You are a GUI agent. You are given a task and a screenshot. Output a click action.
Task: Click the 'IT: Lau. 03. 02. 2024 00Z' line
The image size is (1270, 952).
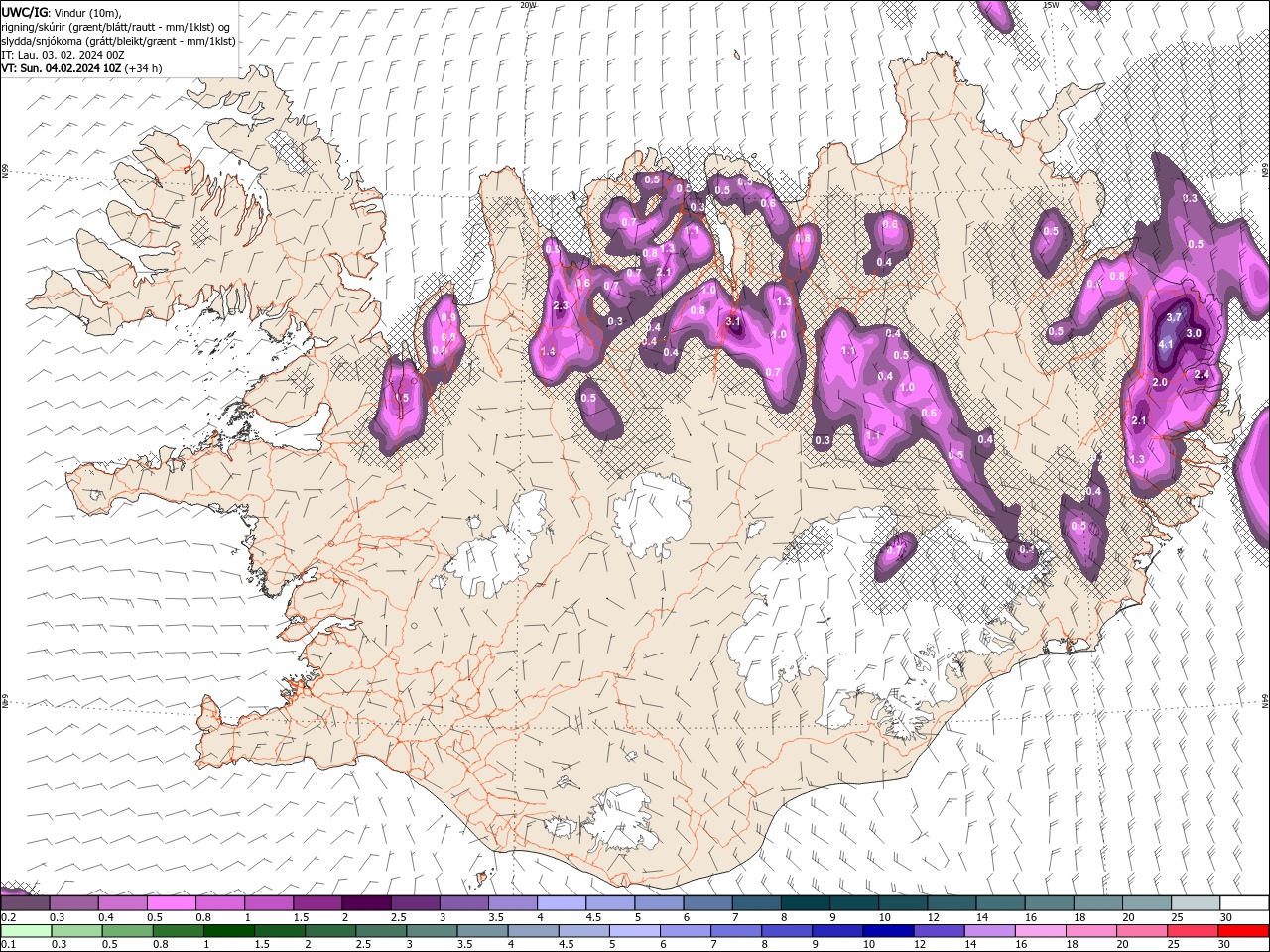pyautogui.click(x=63, y=55)
